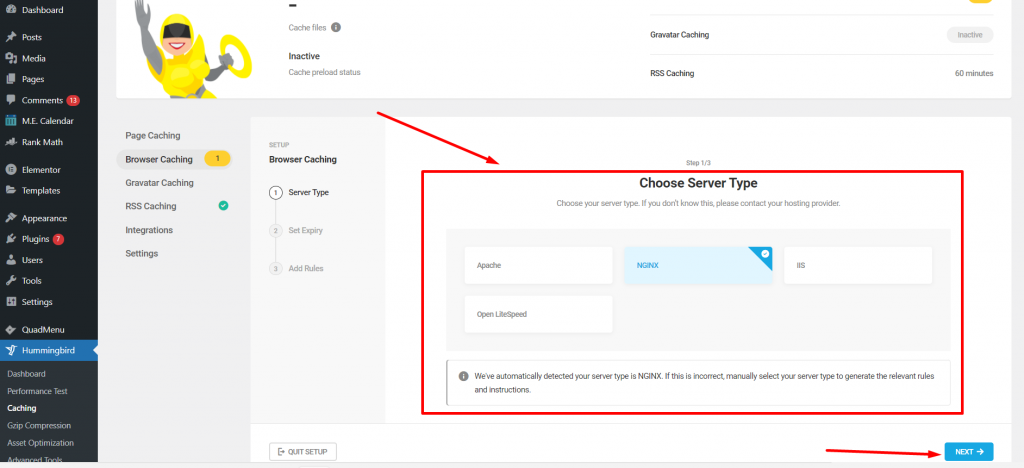
Task: Click the Comments 13 notification badge
Action: (73, 101)
